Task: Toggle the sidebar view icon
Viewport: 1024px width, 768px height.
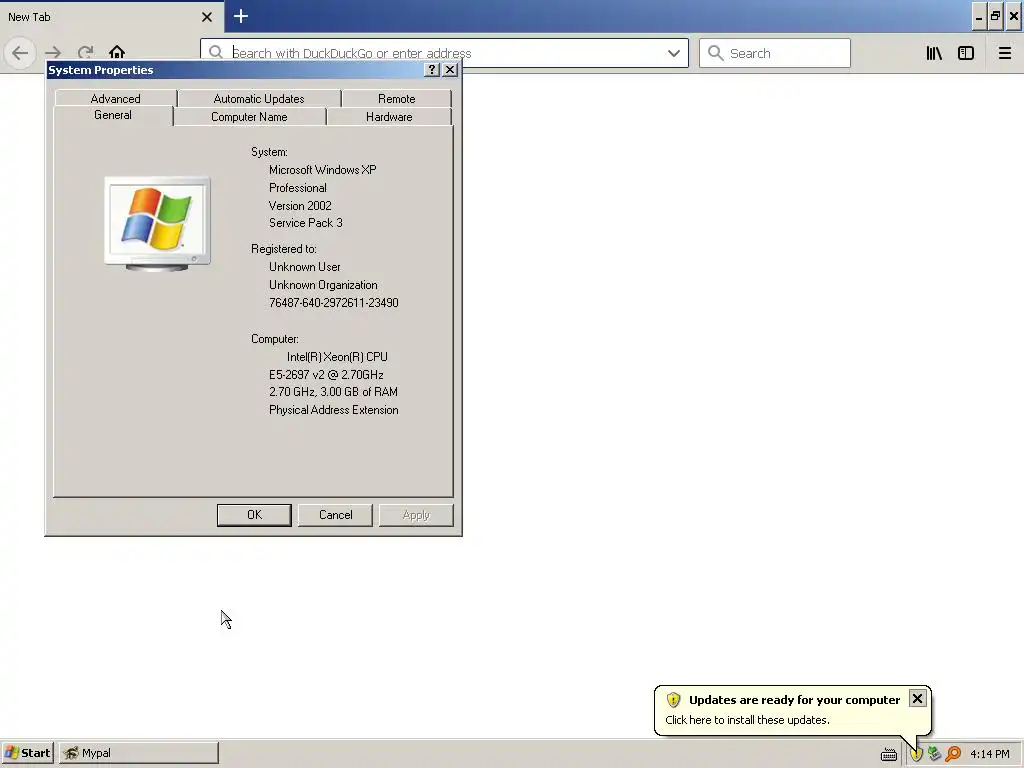Action: pos(966,53)
